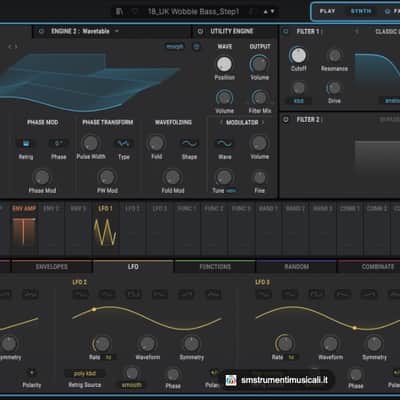Screen dimensions: 400x400
Task: Open the poly kbd Retrig Source dropdown
Action: 84,374
